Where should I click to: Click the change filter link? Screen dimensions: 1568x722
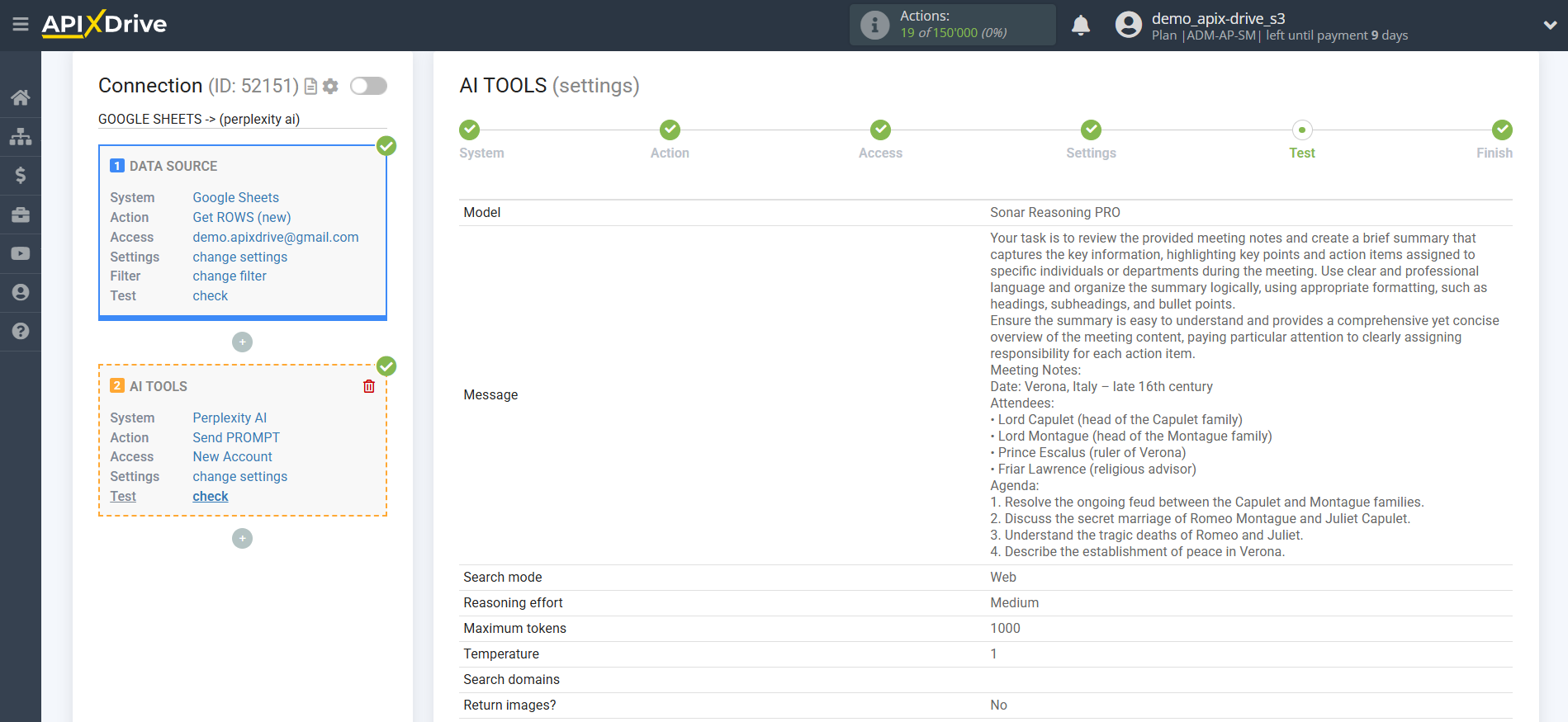230,276
